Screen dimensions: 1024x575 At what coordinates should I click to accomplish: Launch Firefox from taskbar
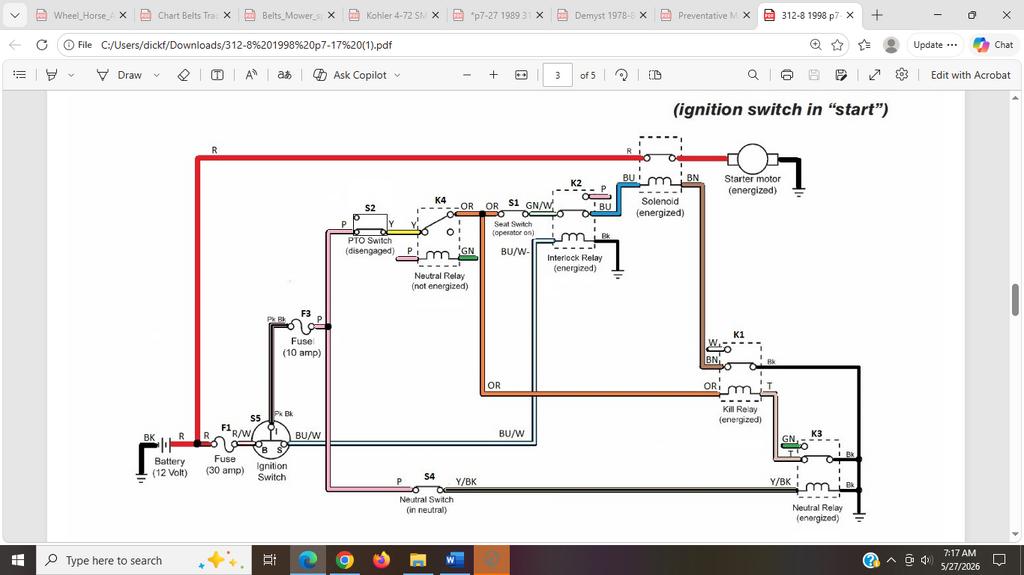pyautogui.click(x=381, y=560)
